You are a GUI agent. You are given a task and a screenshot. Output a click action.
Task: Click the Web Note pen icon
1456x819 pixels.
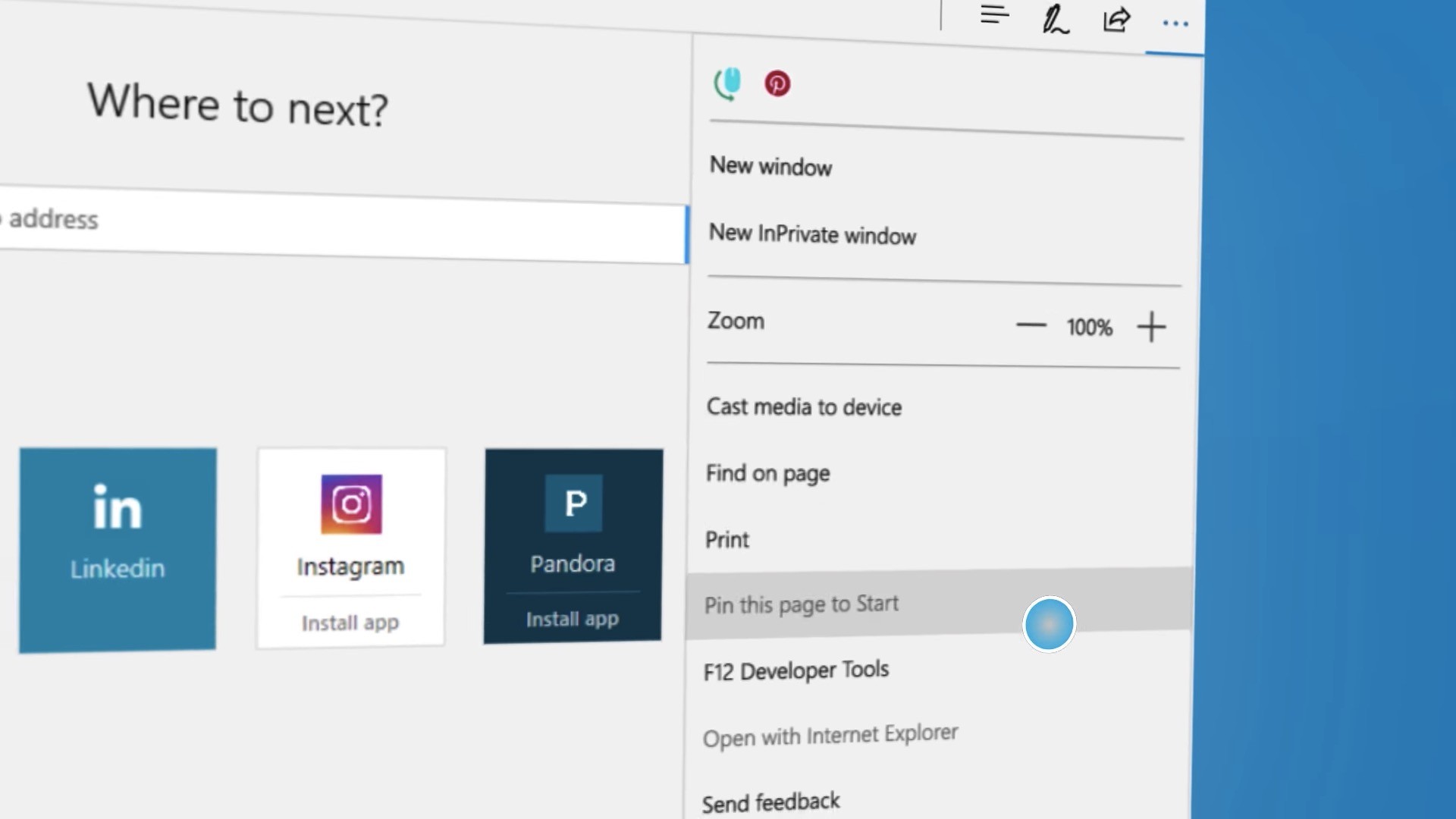tap(1055, 20)
